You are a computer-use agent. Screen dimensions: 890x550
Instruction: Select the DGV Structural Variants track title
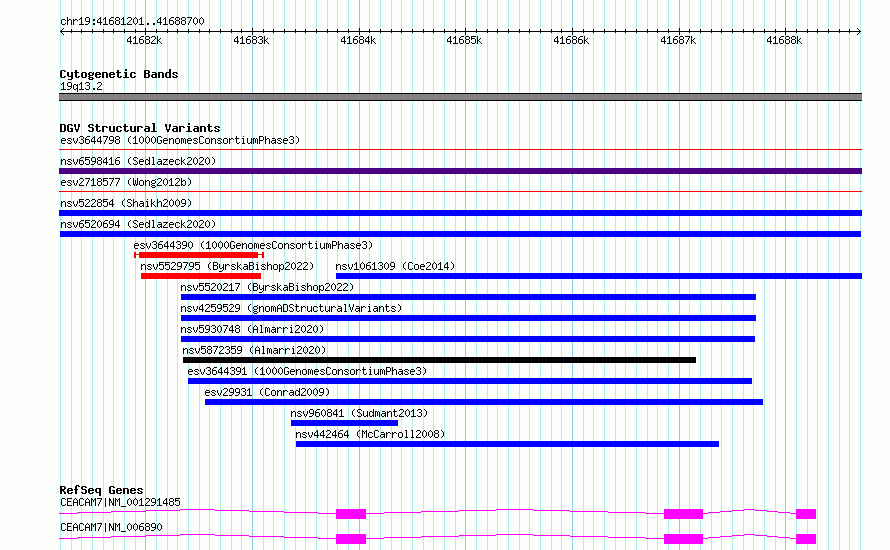(x=140, y=128)
